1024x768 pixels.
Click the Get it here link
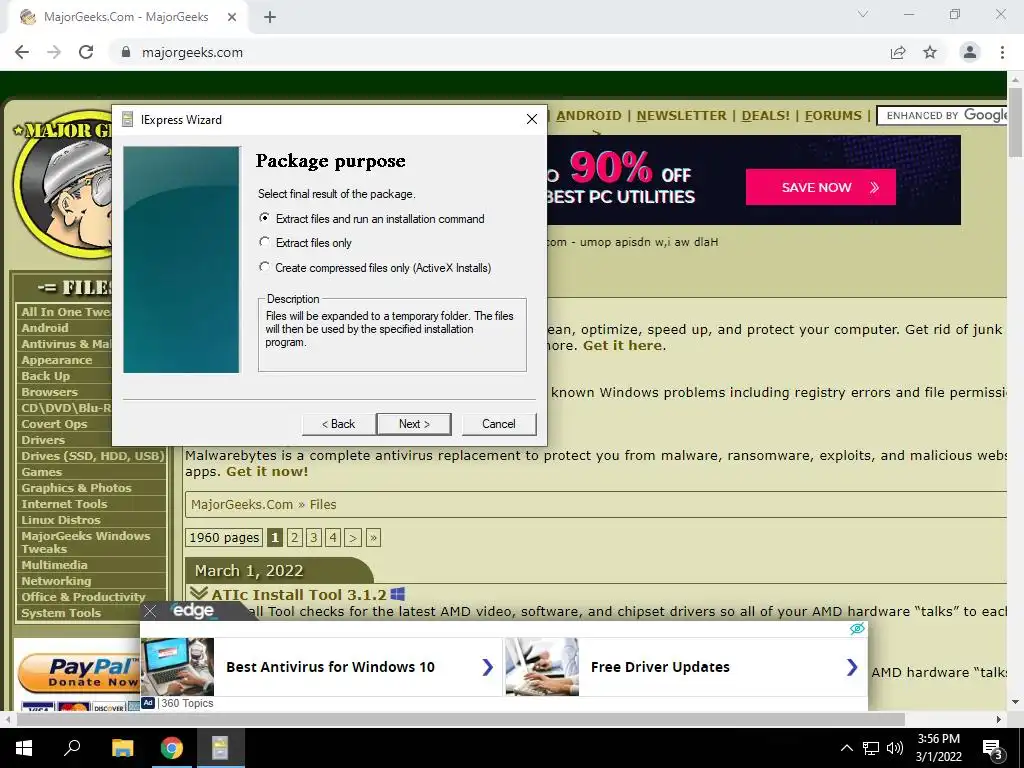pos(622,345)
